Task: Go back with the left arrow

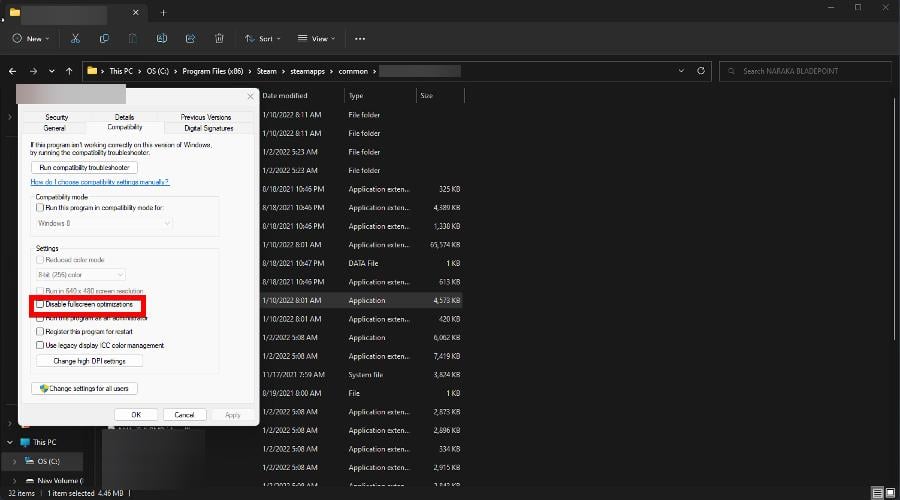Action: coord(13,71)
